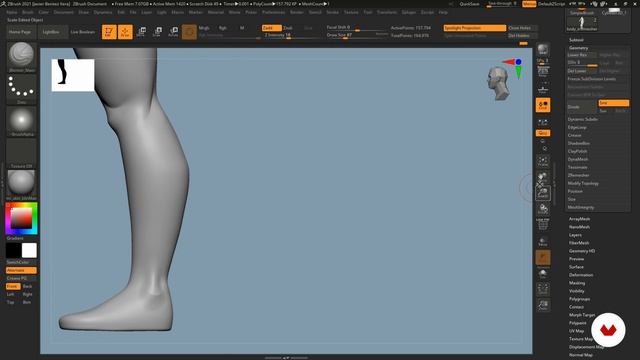640x360 pixels.
Task: Click the Divide button
Action: [582, 107]
